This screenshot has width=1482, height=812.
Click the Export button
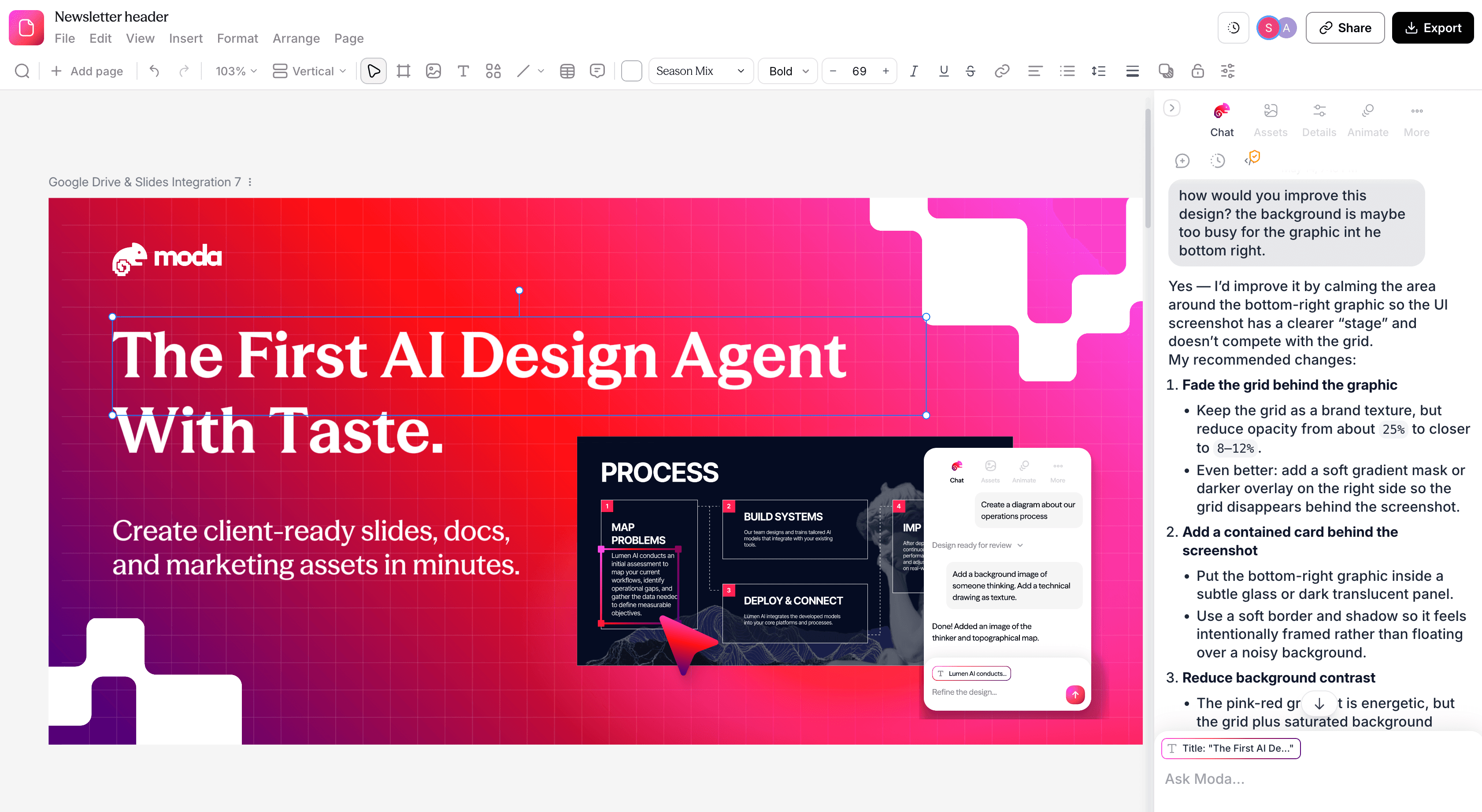pyautogui.click(x=1433, y=28)
